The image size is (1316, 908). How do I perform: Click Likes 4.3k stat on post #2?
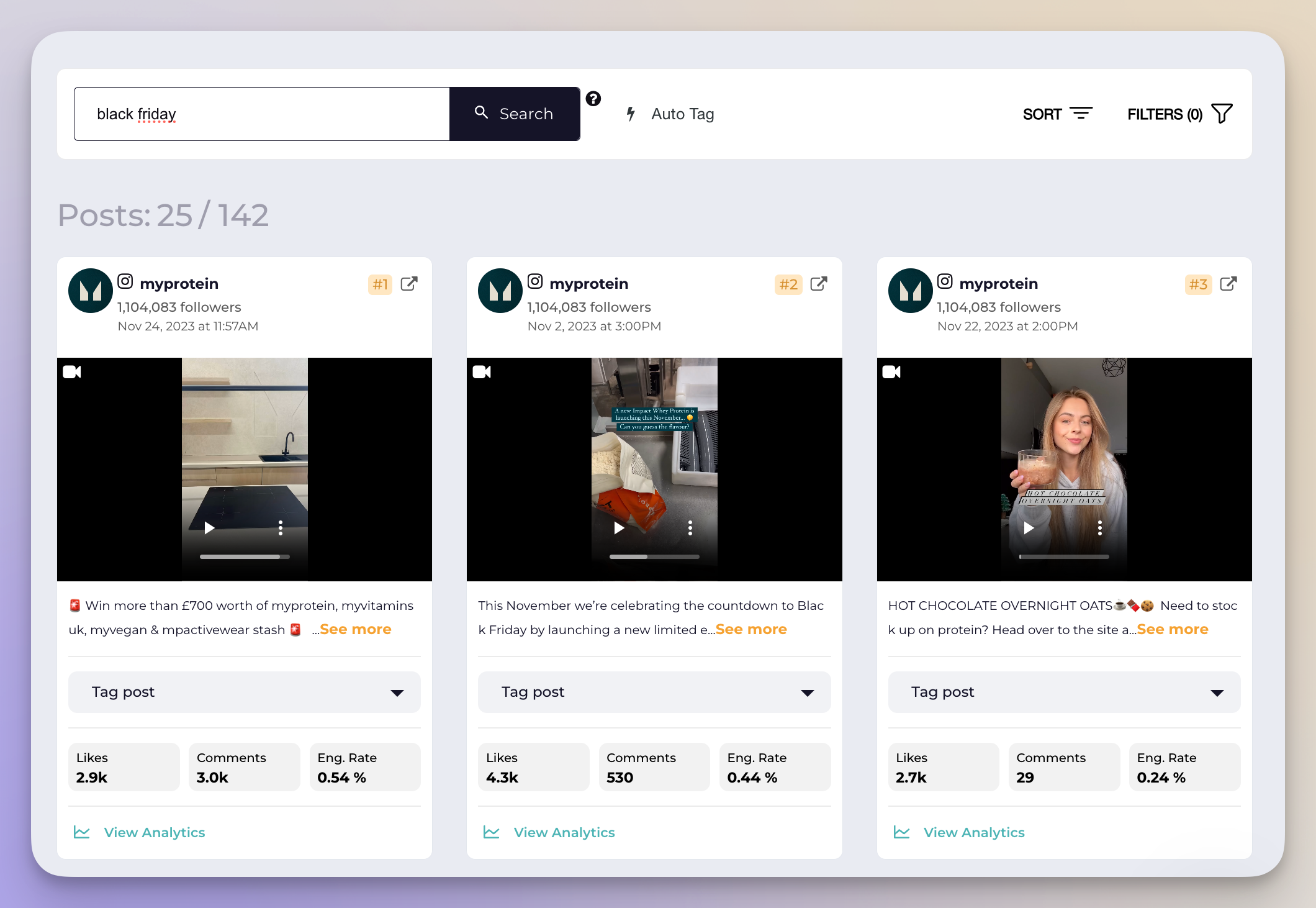(534, 767)
